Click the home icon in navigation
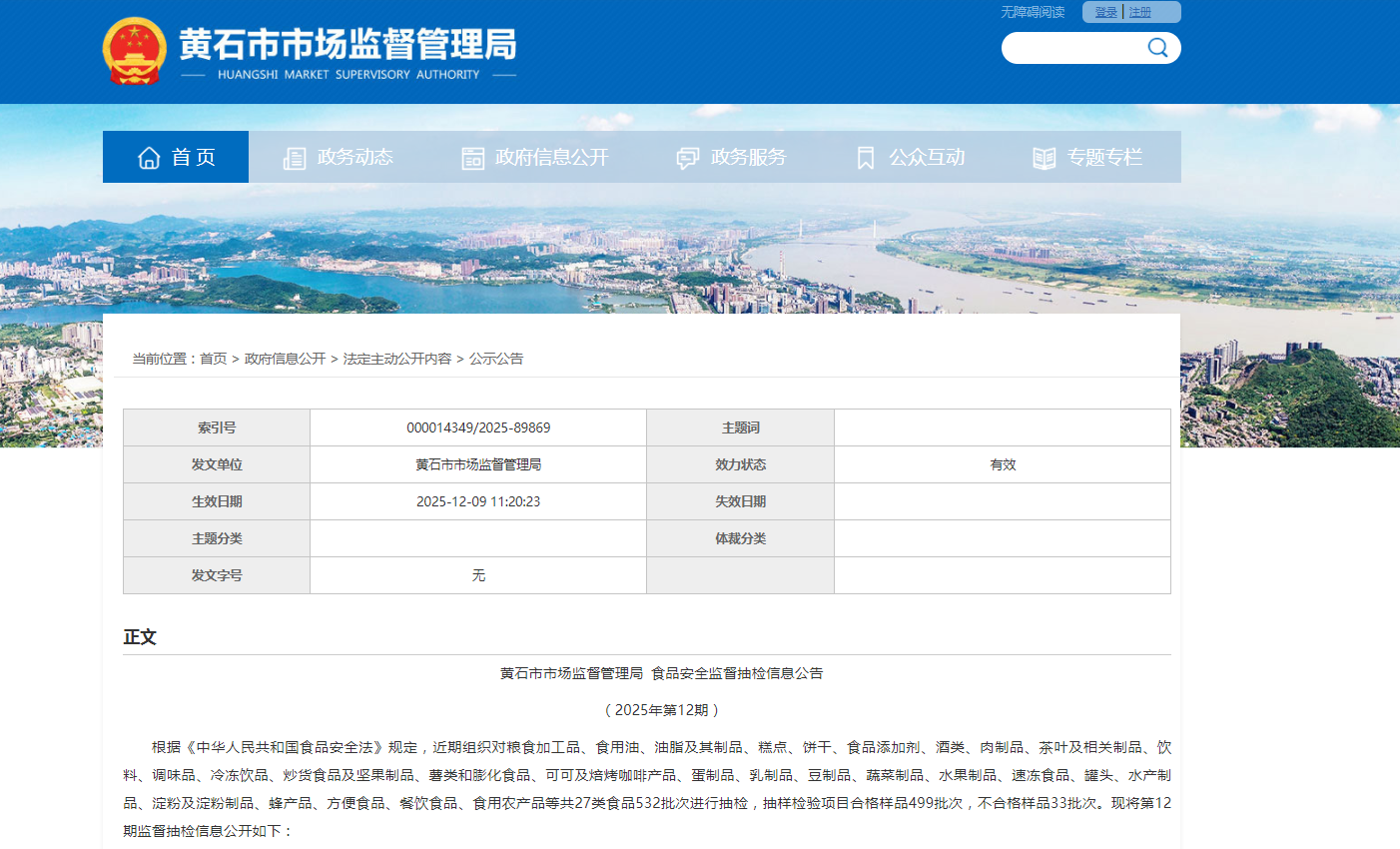The image size is (1400, 849). coord(149,158)
